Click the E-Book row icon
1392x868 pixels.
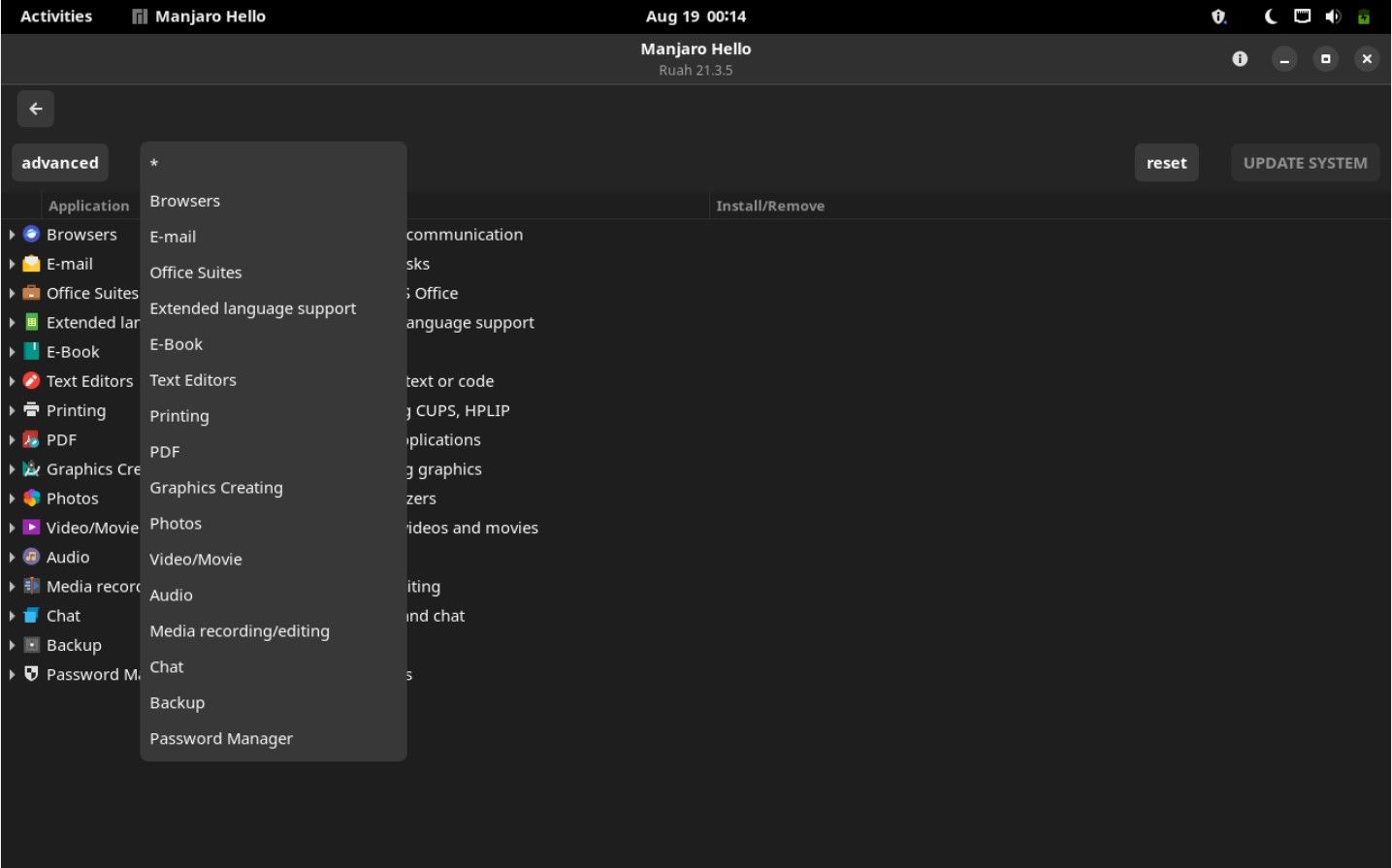point(31,351)
